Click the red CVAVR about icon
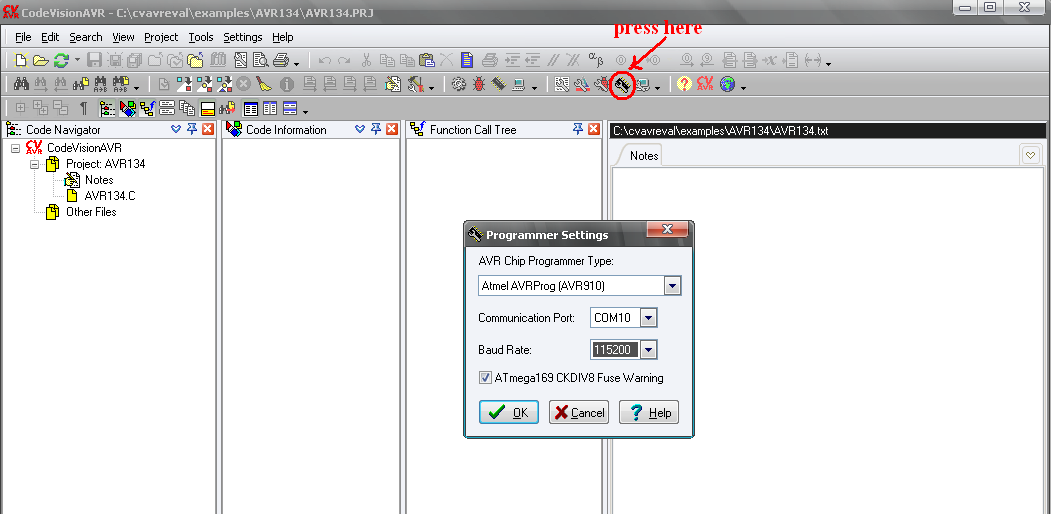 (x=704, y=84)
